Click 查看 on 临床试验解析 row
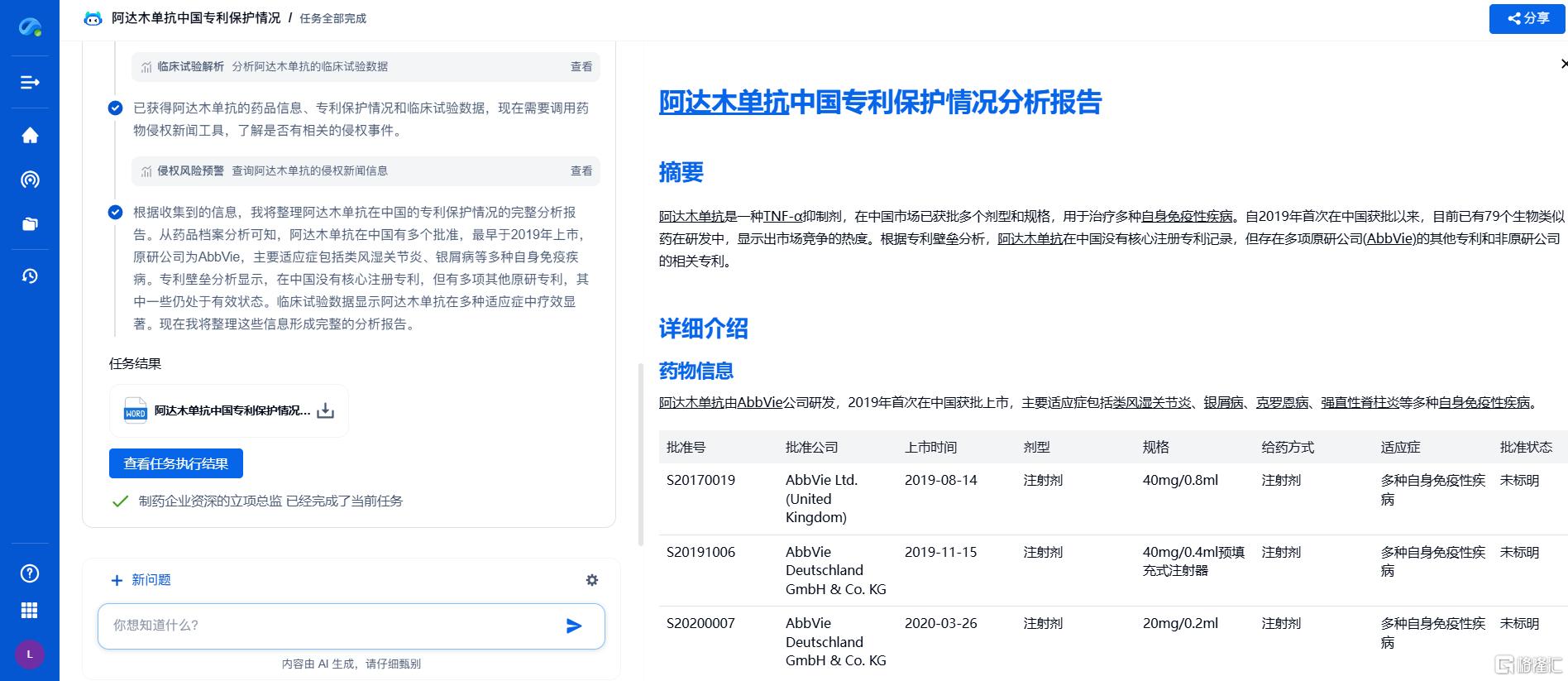1568x681 pixels. click(581, 67)
